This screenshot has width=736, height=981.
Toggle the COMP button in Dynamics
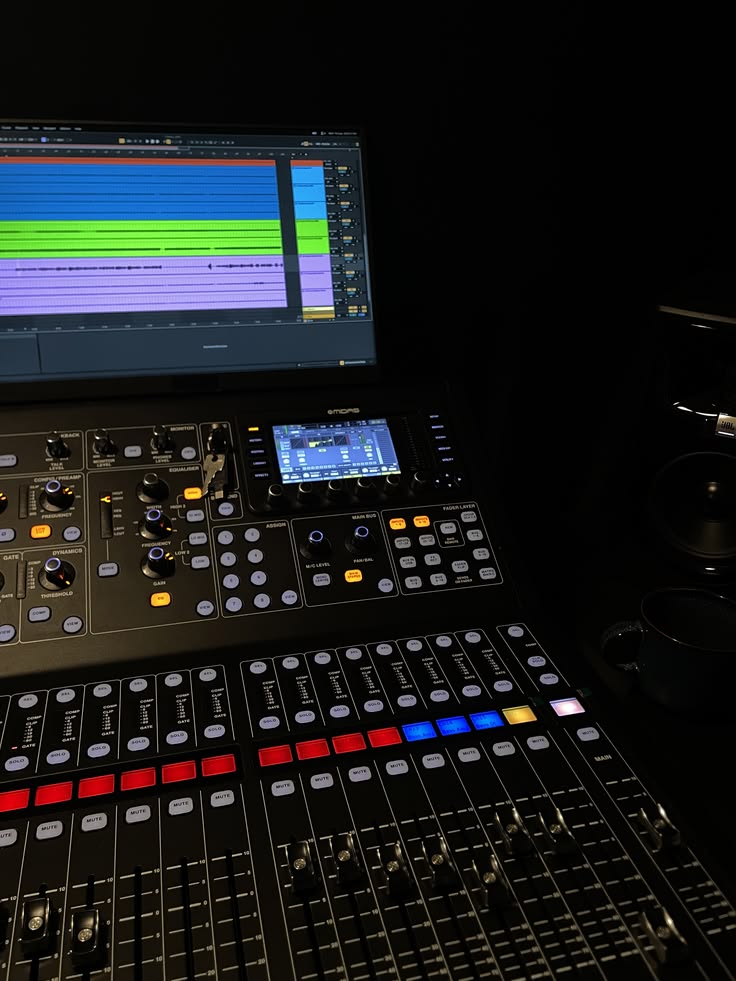click(39, 614)
